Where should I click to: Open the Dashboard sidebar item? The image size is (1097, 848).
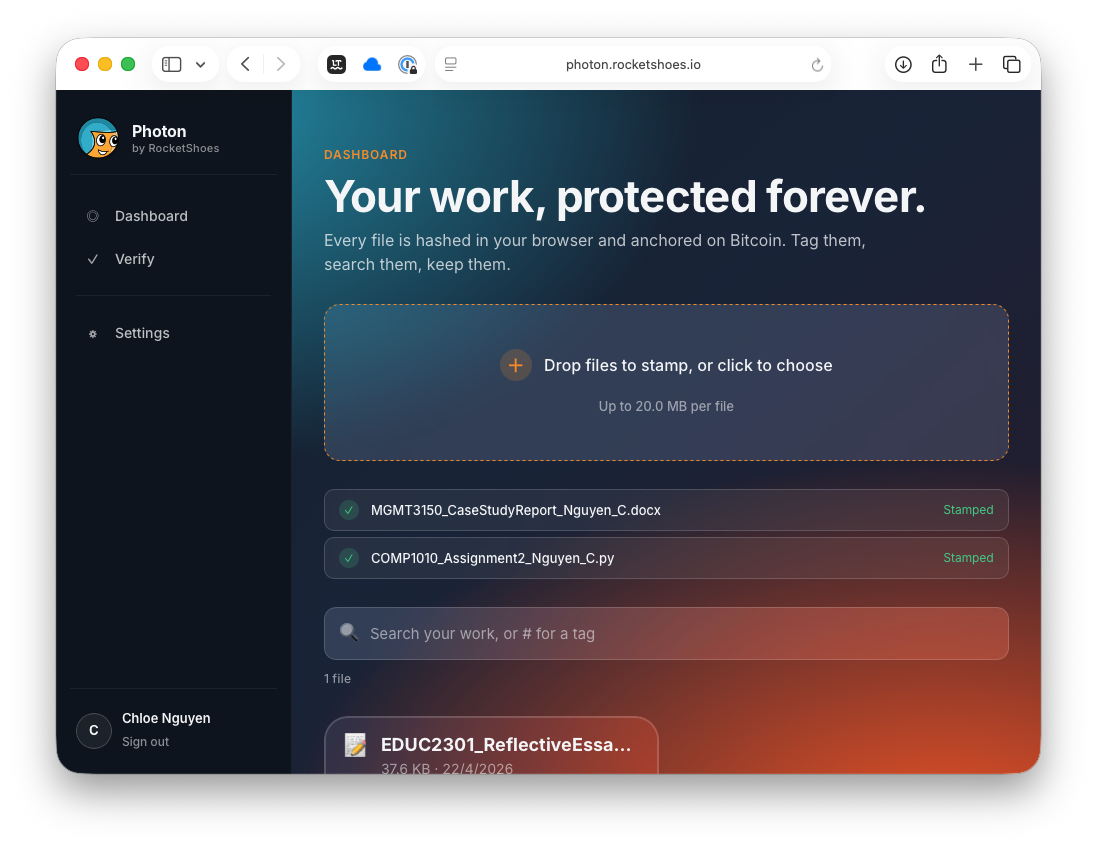pos(150,216)
